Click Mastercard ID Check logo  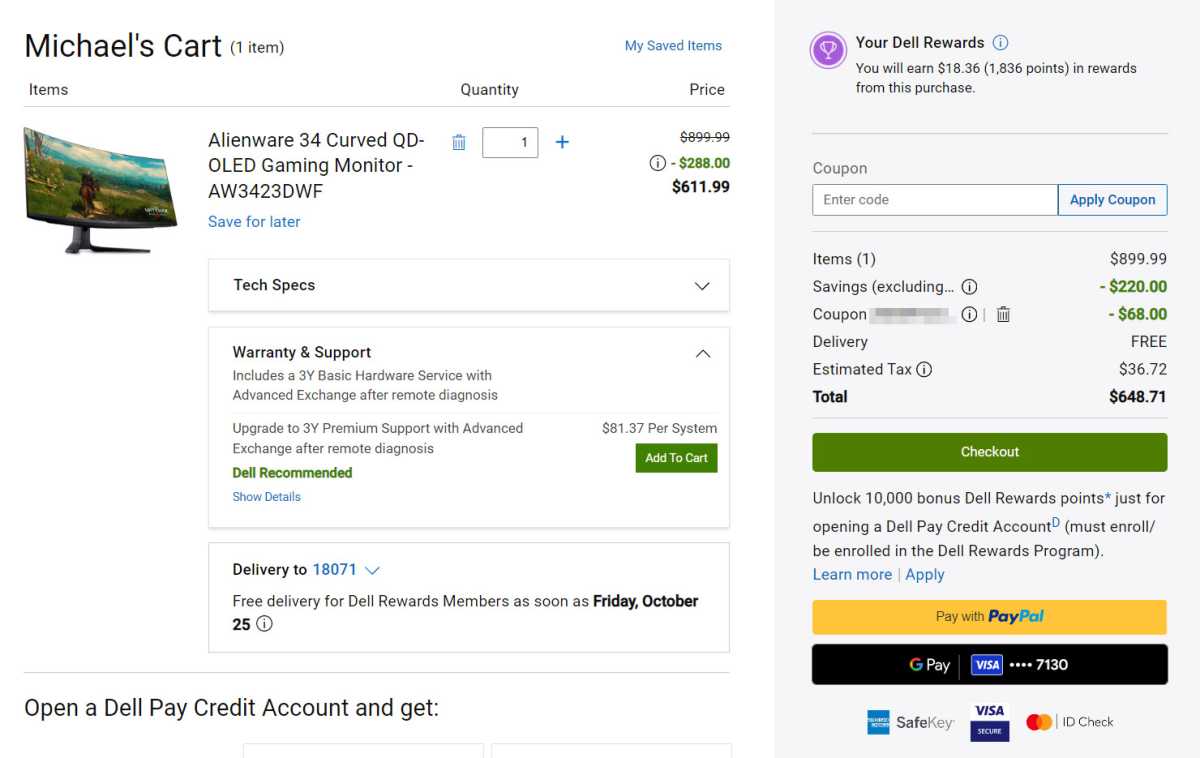1069,722
